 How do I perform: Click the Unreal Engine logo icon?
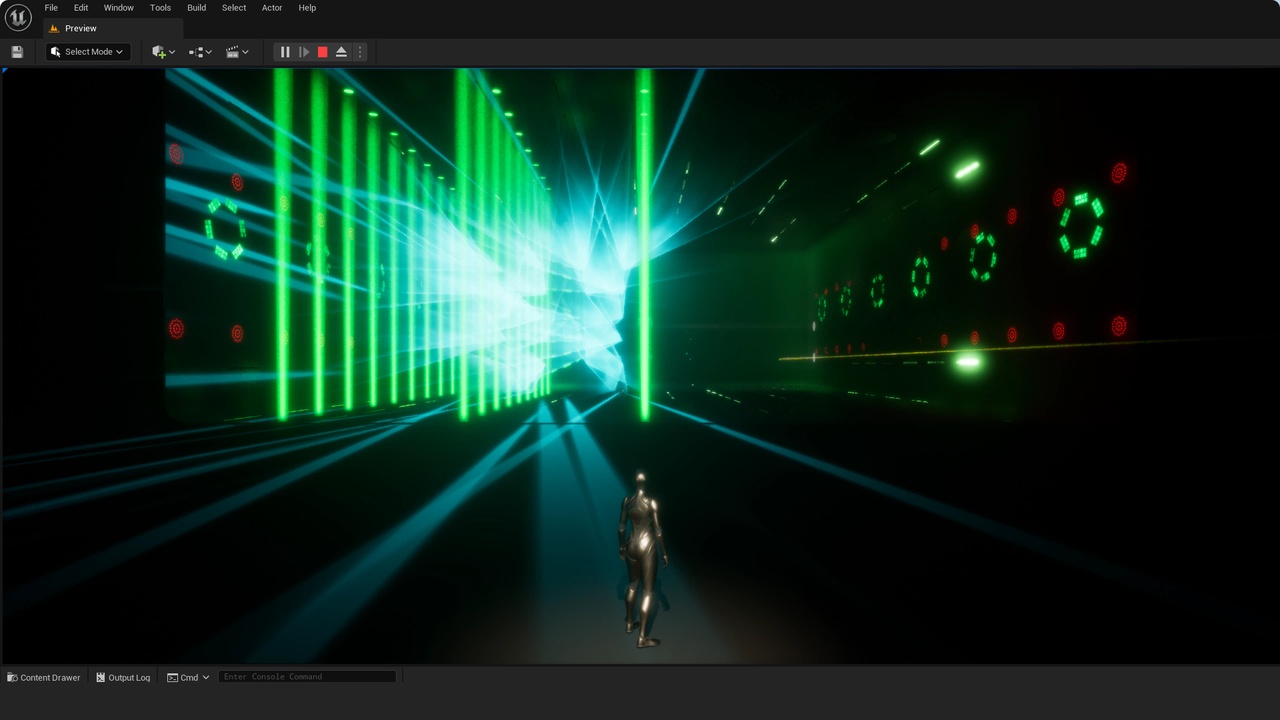tap(18, 17)
